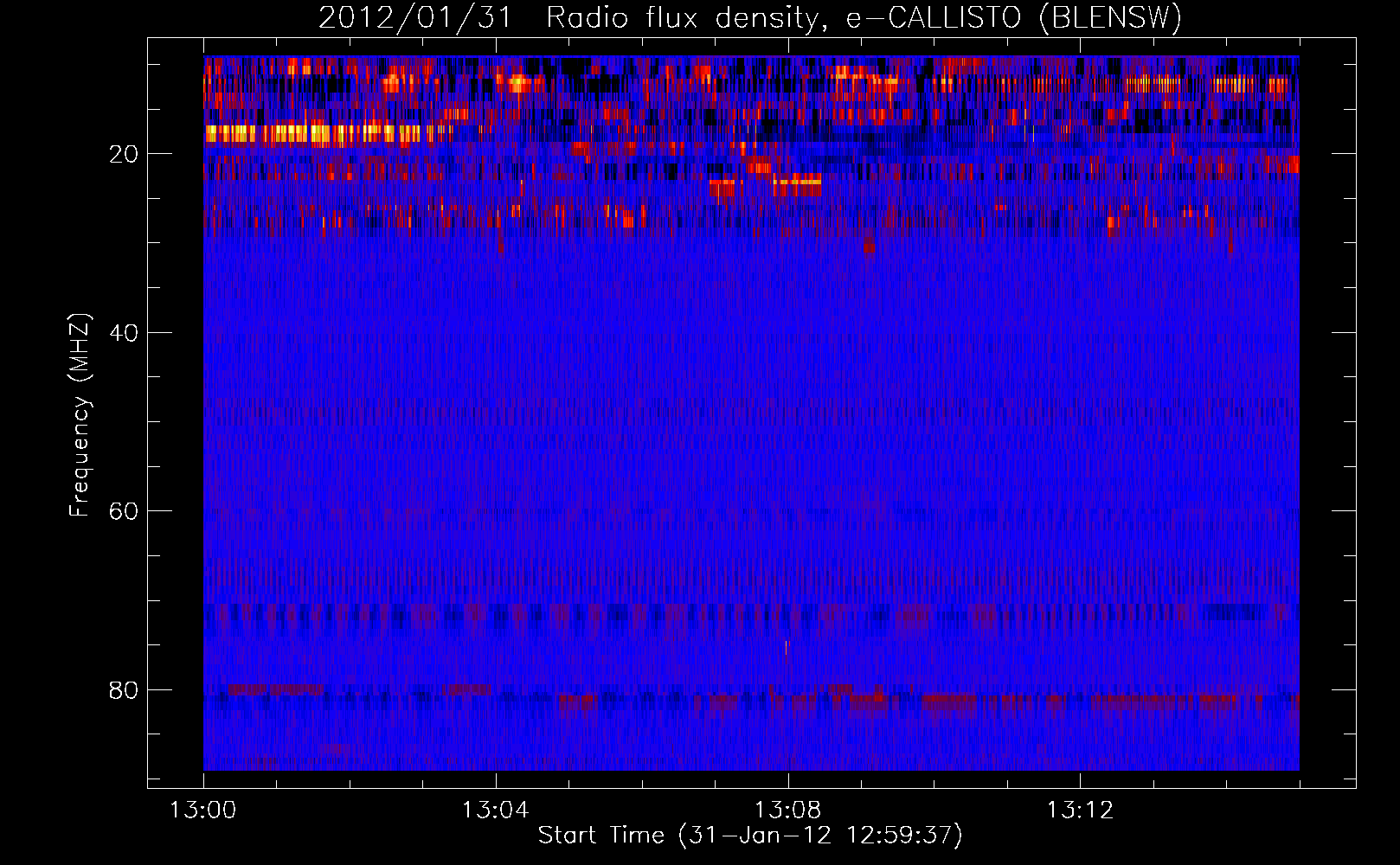Click the '13:12' time tick label
The height and width of the screenshot is (865, 1400).
click(1080, 811)
